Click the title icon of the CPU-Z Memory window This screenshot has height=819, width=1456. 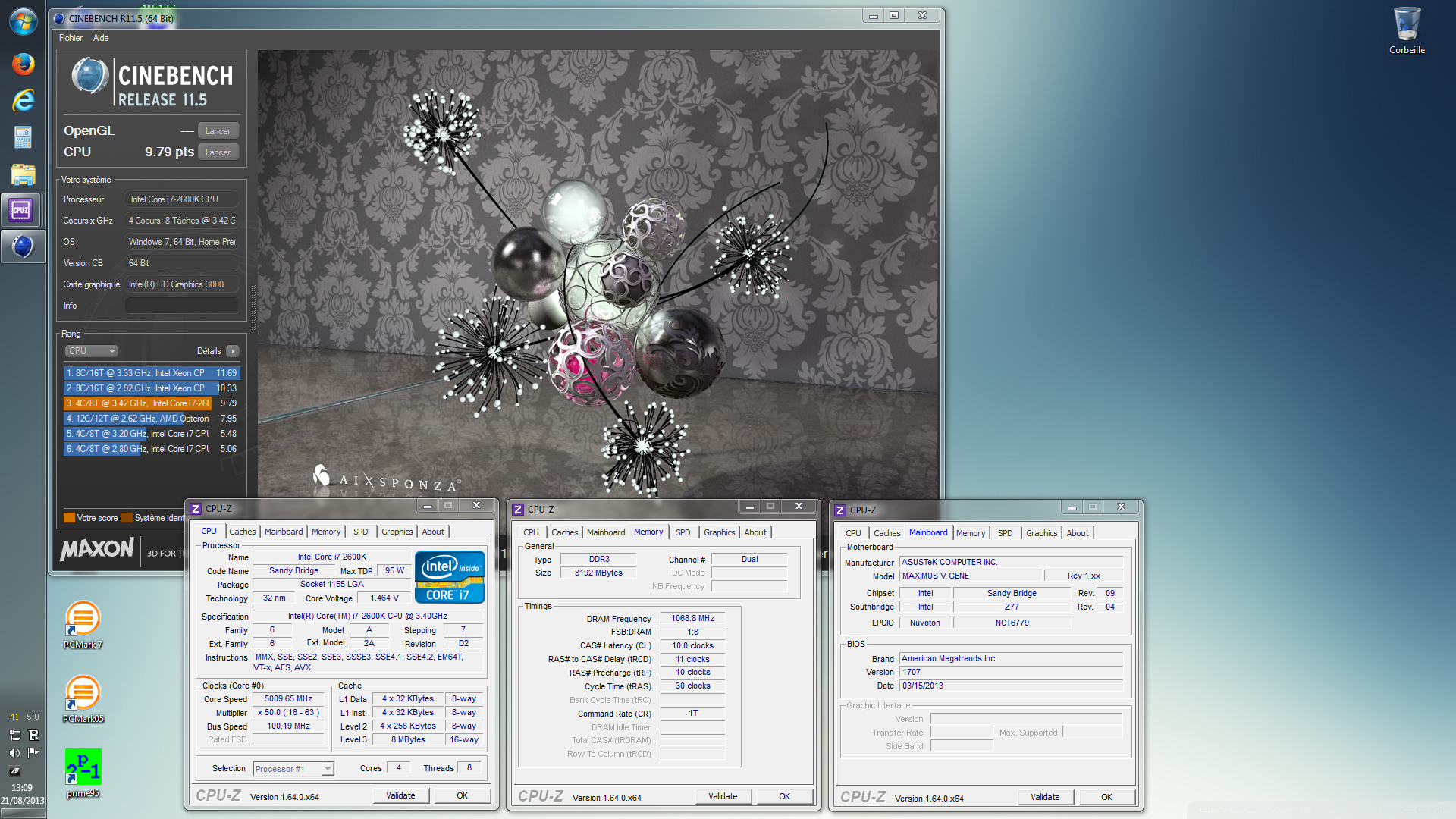click(x=518, y=510)
